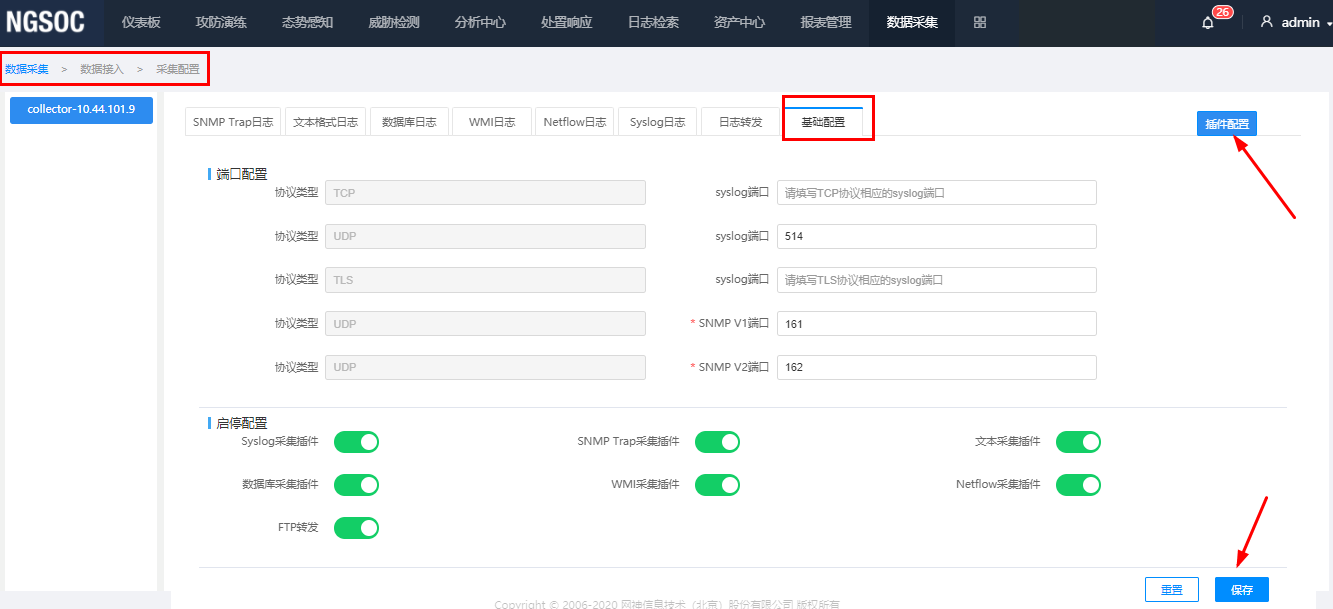1333x609 pixels.
Task: Click 数据采集 breadcrumb link
Action: pyautogui.click(x=27, y=69)
